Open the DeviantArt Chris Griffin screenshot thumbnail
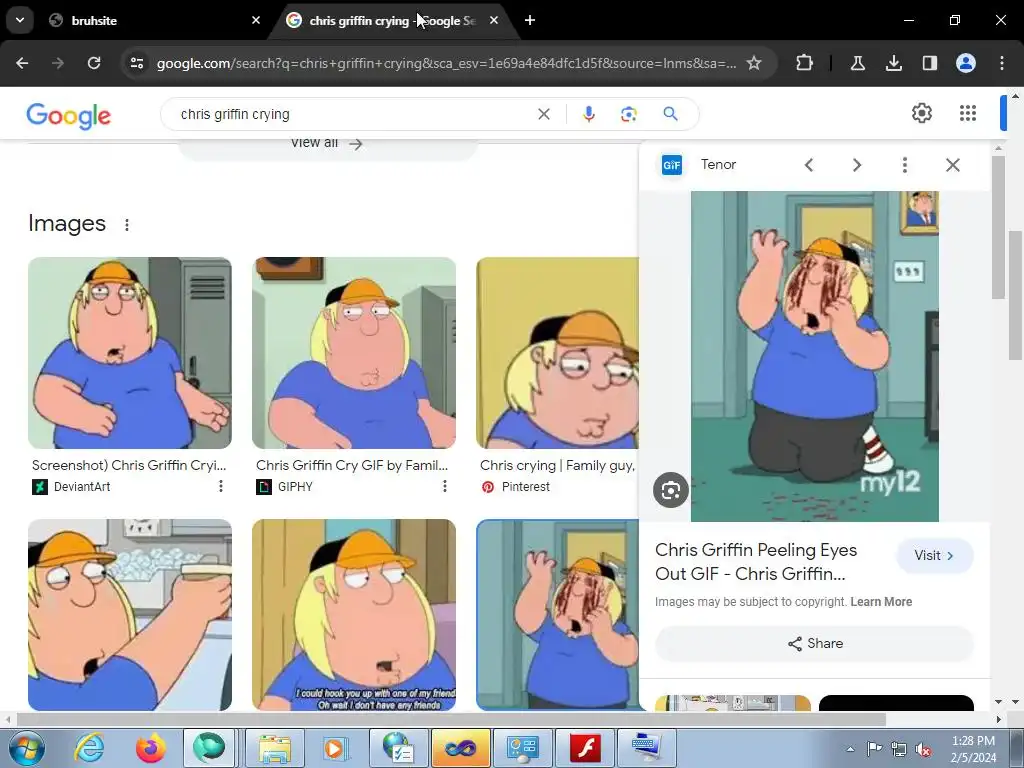This screenshot has width=1024, height=768. point(130,353)
